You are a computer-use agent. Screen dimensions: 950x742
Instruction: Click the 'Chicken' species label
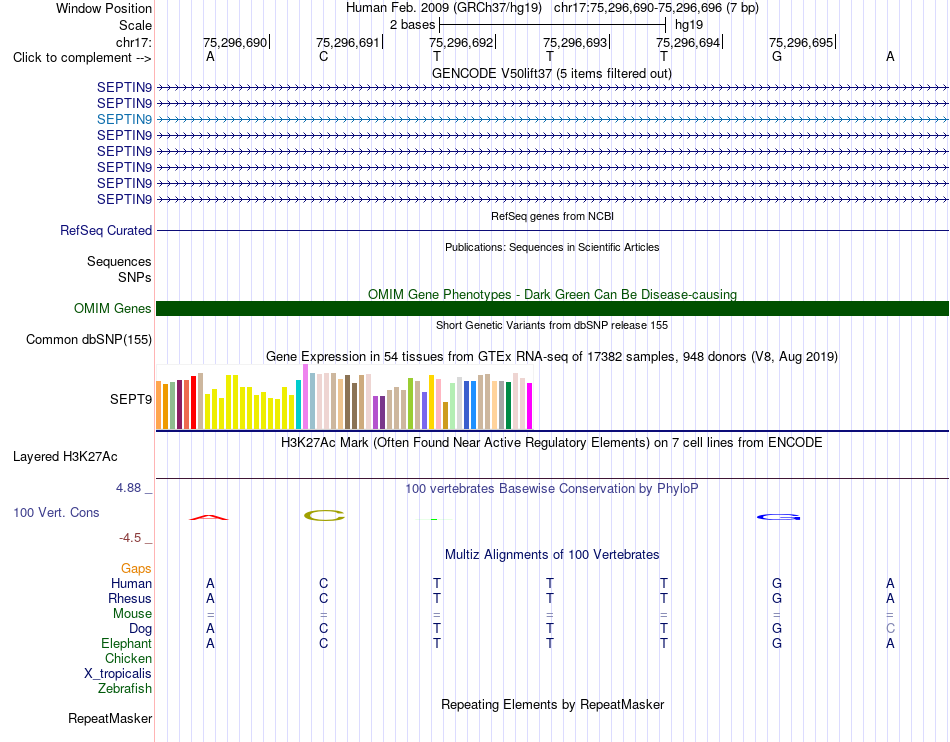pyautogui.click(x=128, y=659)
